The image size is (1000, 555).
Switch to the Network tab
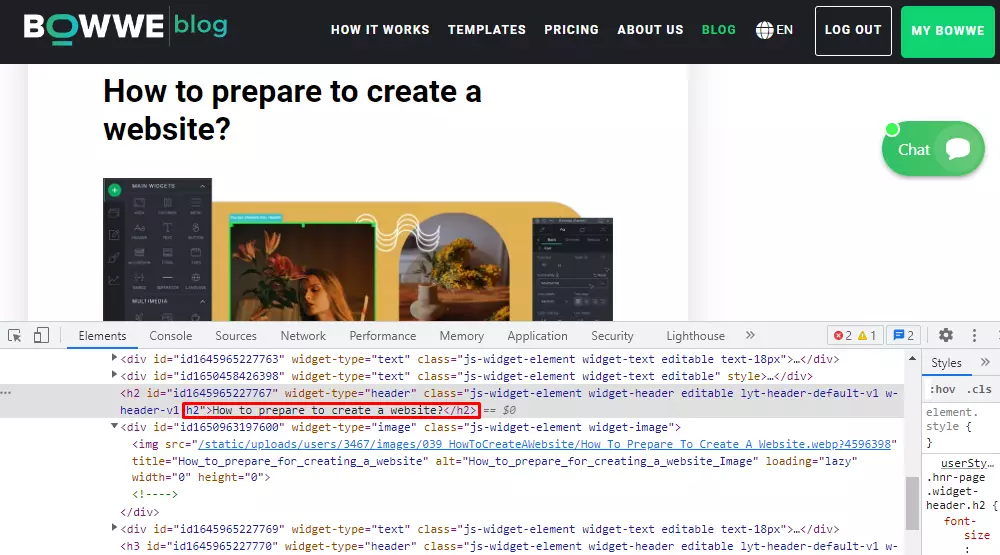(303, 336)
